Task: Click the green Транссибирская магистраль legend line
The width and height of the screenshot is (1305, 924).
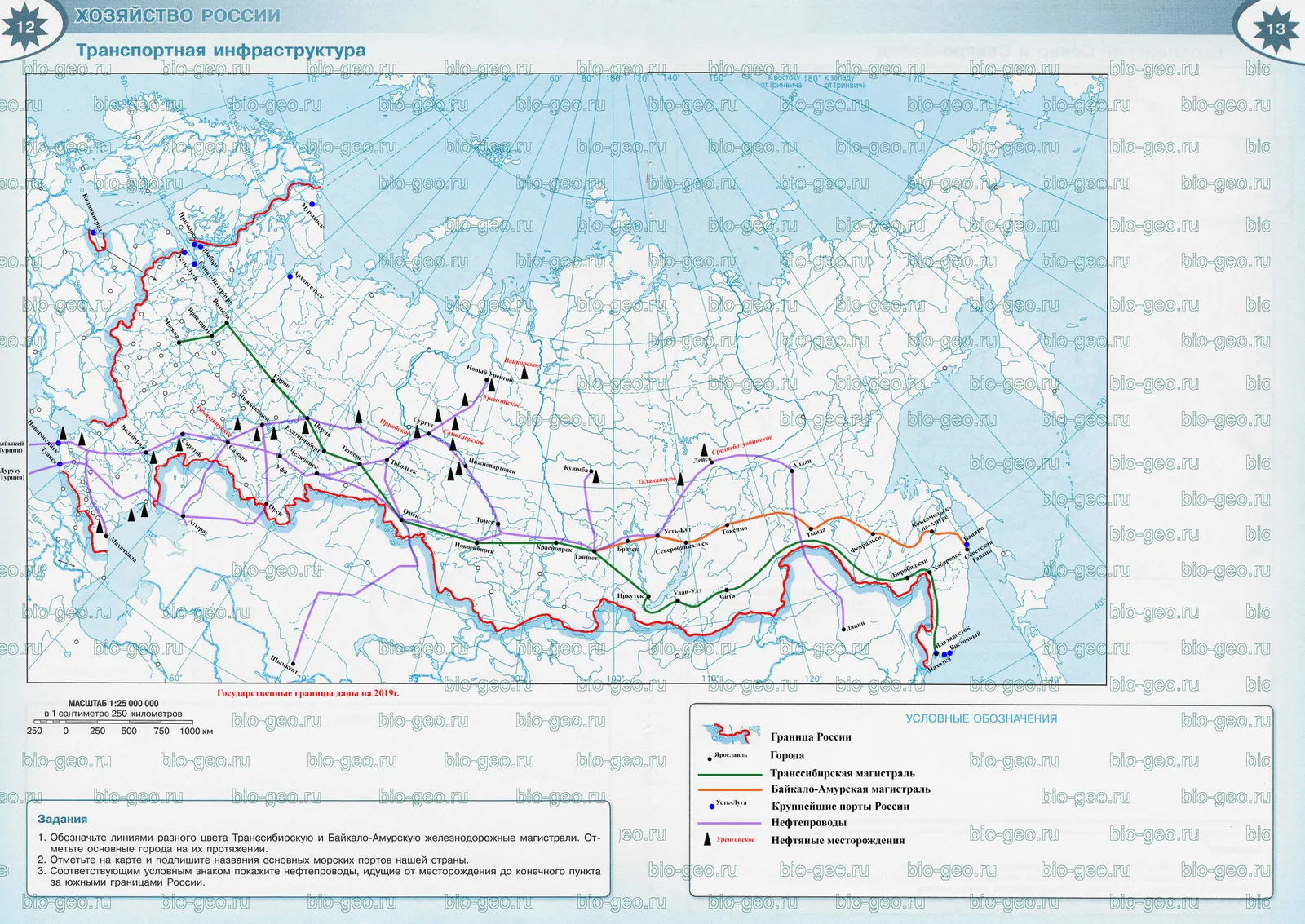Action: [x=732, y=774]
